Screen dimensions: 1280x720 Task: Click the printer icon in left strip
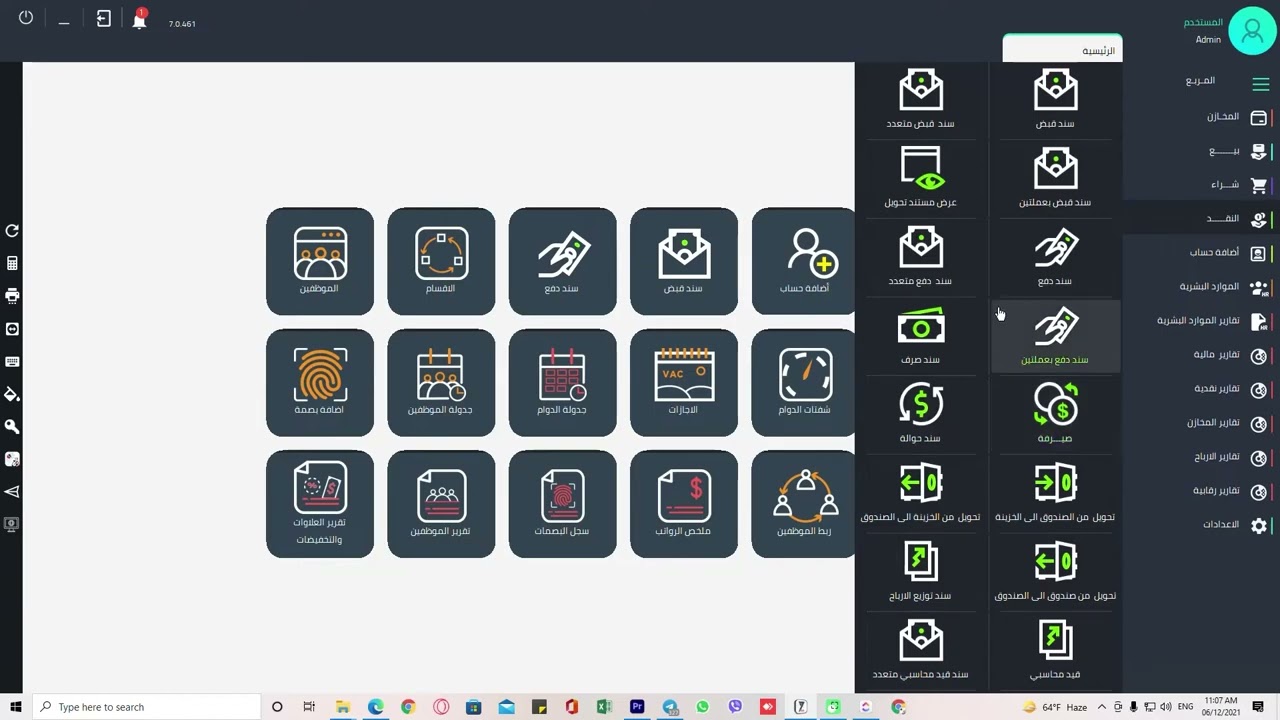click(12, 296)
